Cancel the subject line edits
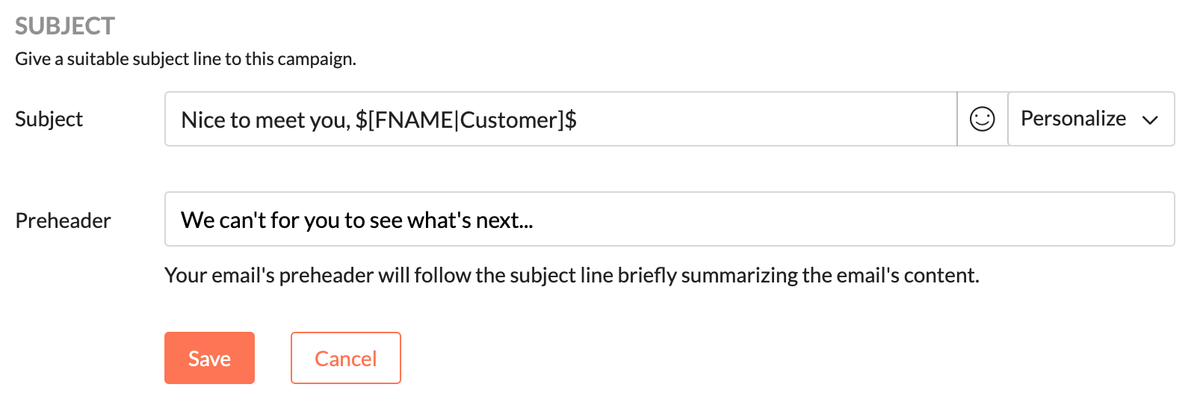Image resolution: width=1200 pixels, height=411 pixels. (345, 358)
